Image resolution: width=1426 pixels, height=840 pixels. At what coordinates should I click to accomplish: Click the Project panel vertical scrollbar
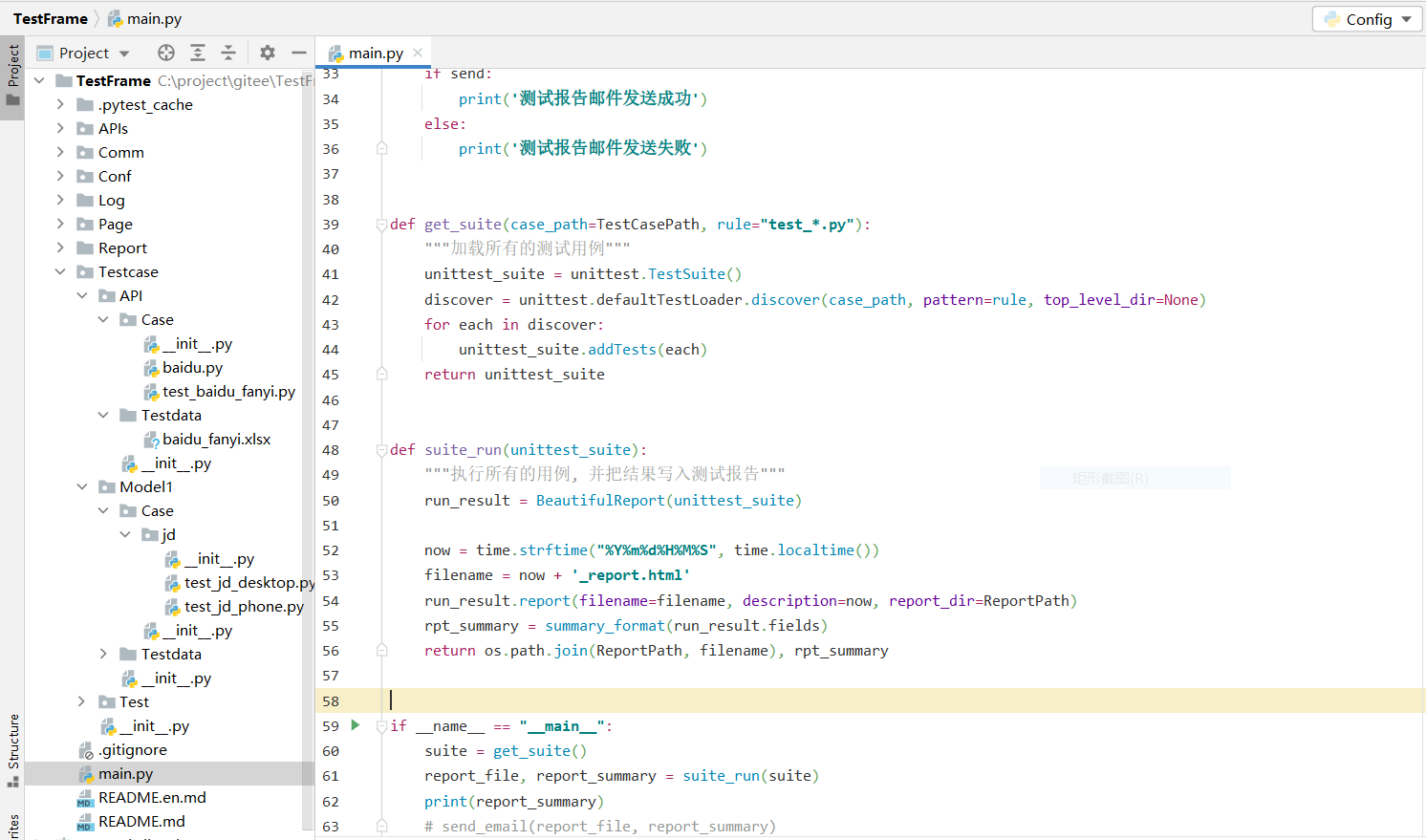(x=308, y=449)
